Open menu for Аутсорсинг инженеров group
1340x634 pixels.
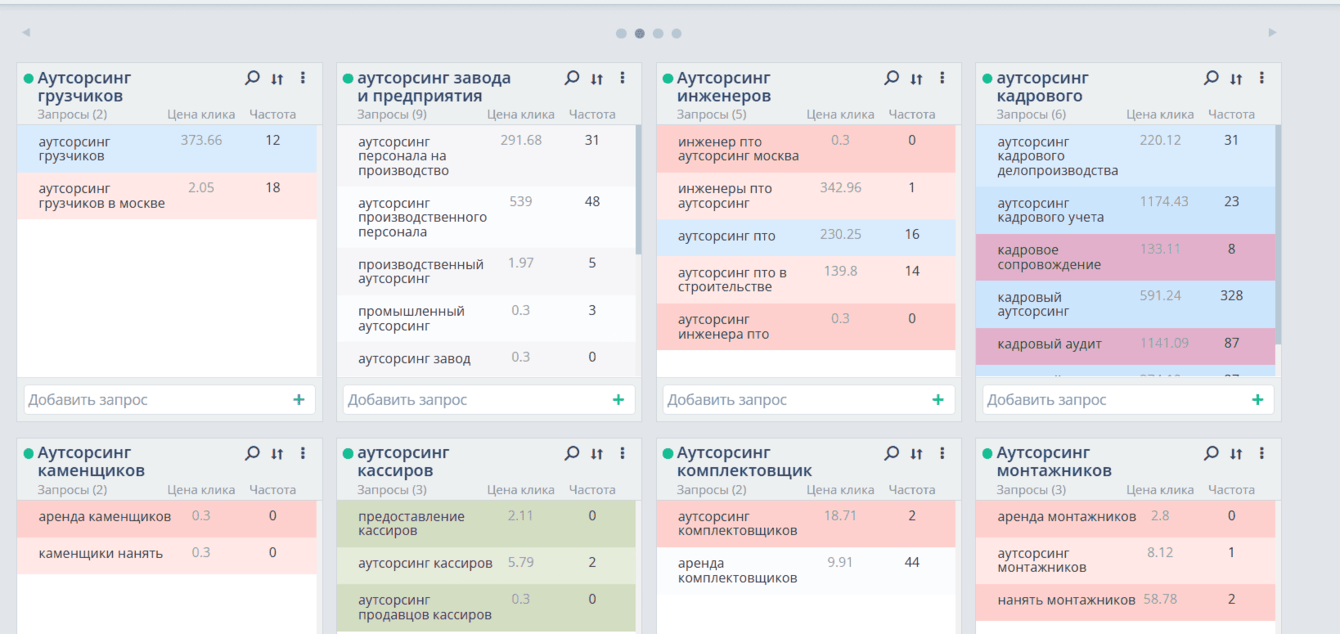pyautogui.click(x=942, y=78)
